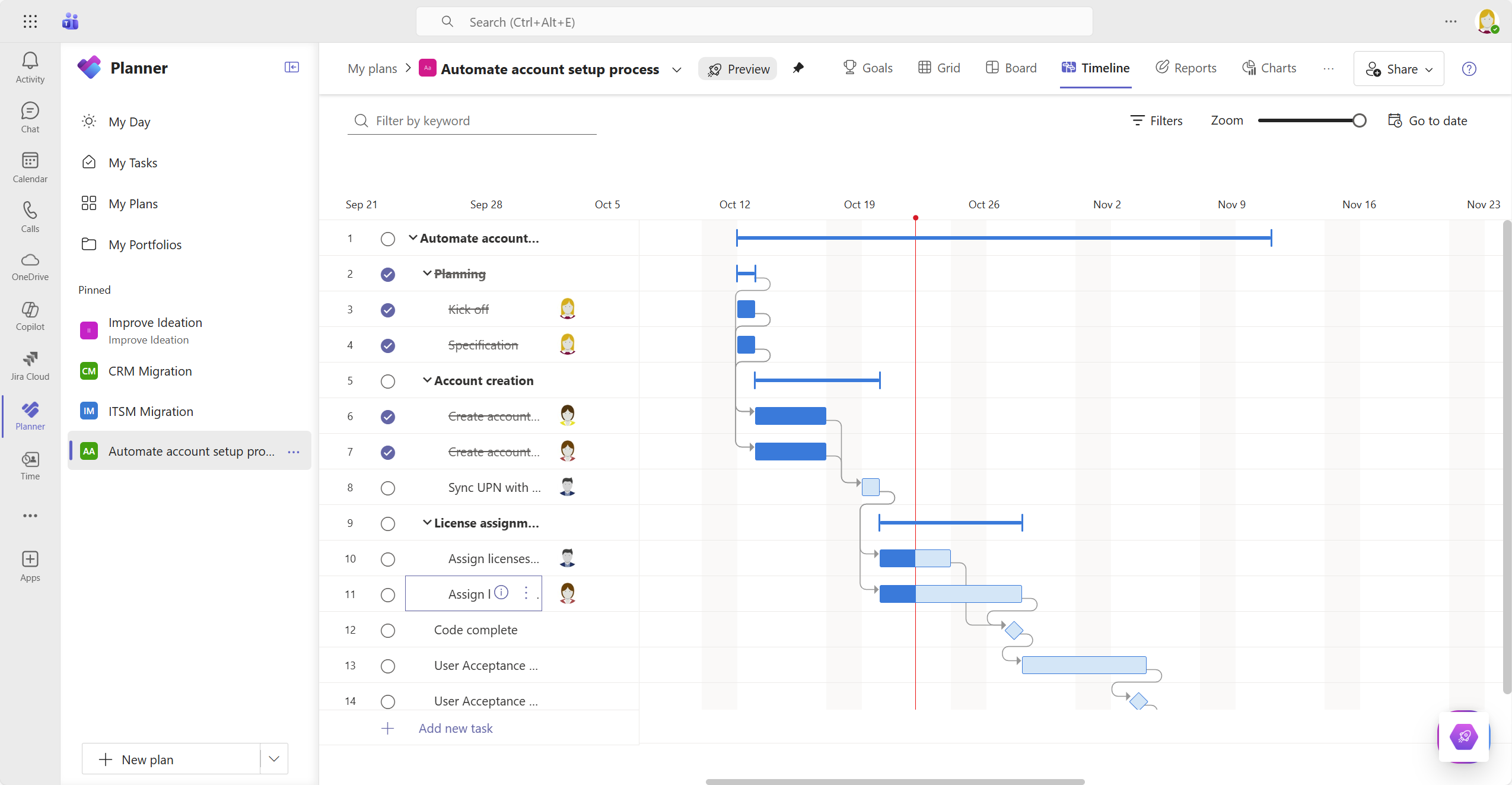Screen dimensions: 1512x785
Task: Mark Code complete task as done
Action: 387,630
